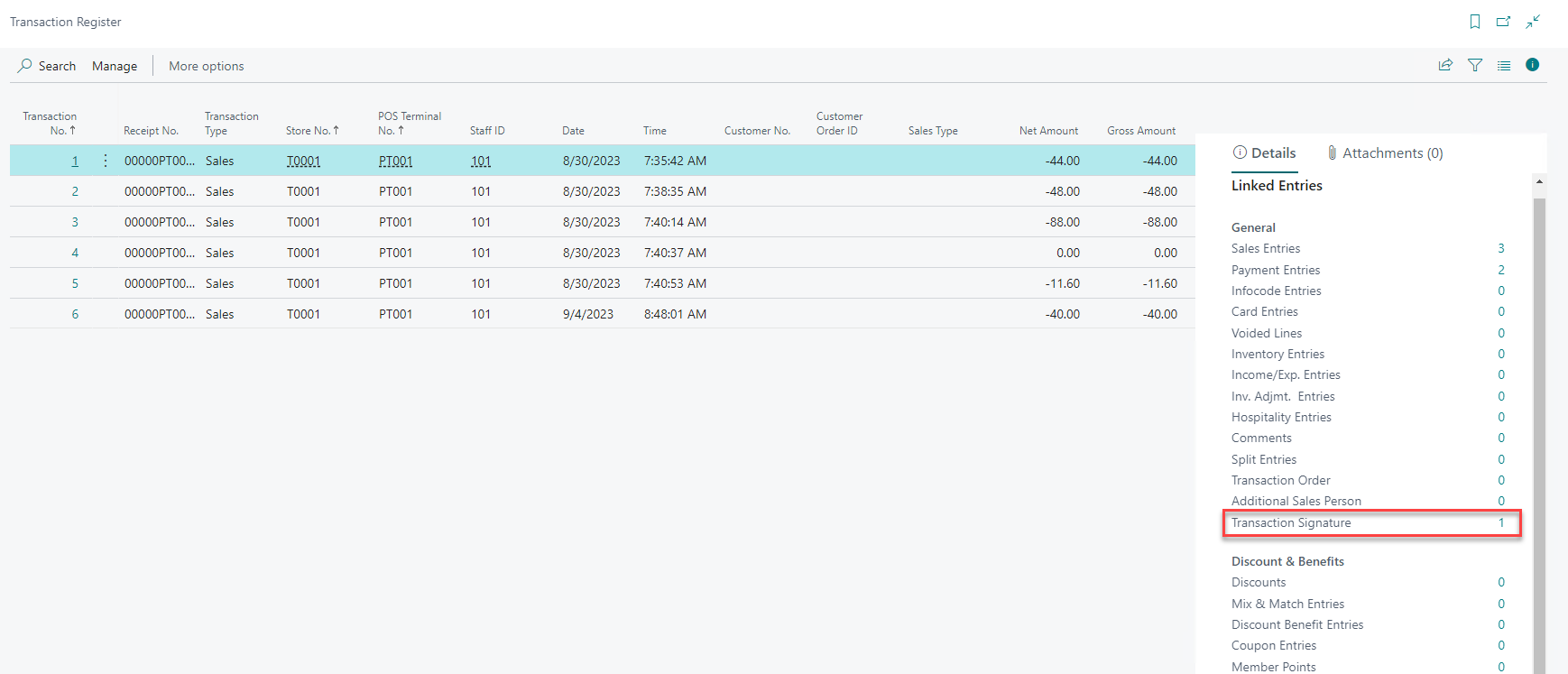Image resolution: width=1568 pixels, height=674 pixels.
Task: Click the collapse page arrows icon
Action: [1533, 22]
